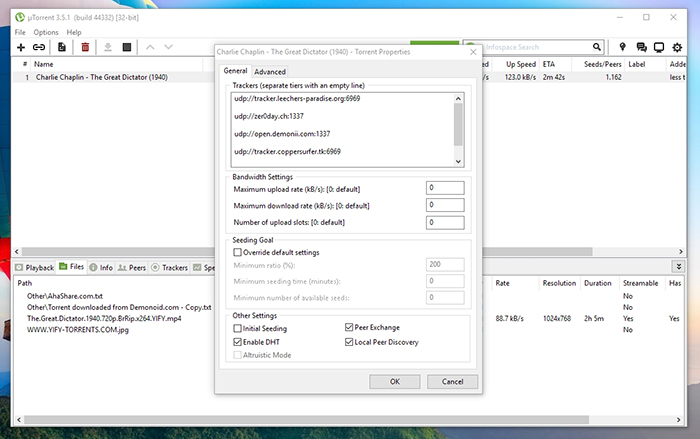The image size is (700, 439).
Task: Click the red Remove Torrent trash icon
Action: tap(85, 47)
